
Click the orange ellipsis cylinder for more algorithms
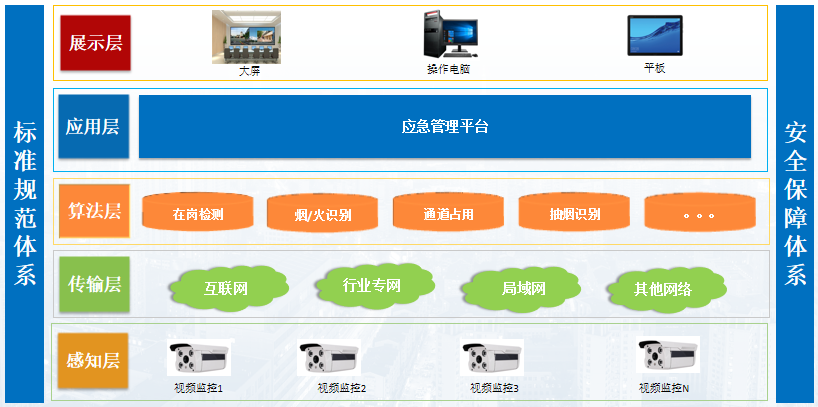click(699, 212)
